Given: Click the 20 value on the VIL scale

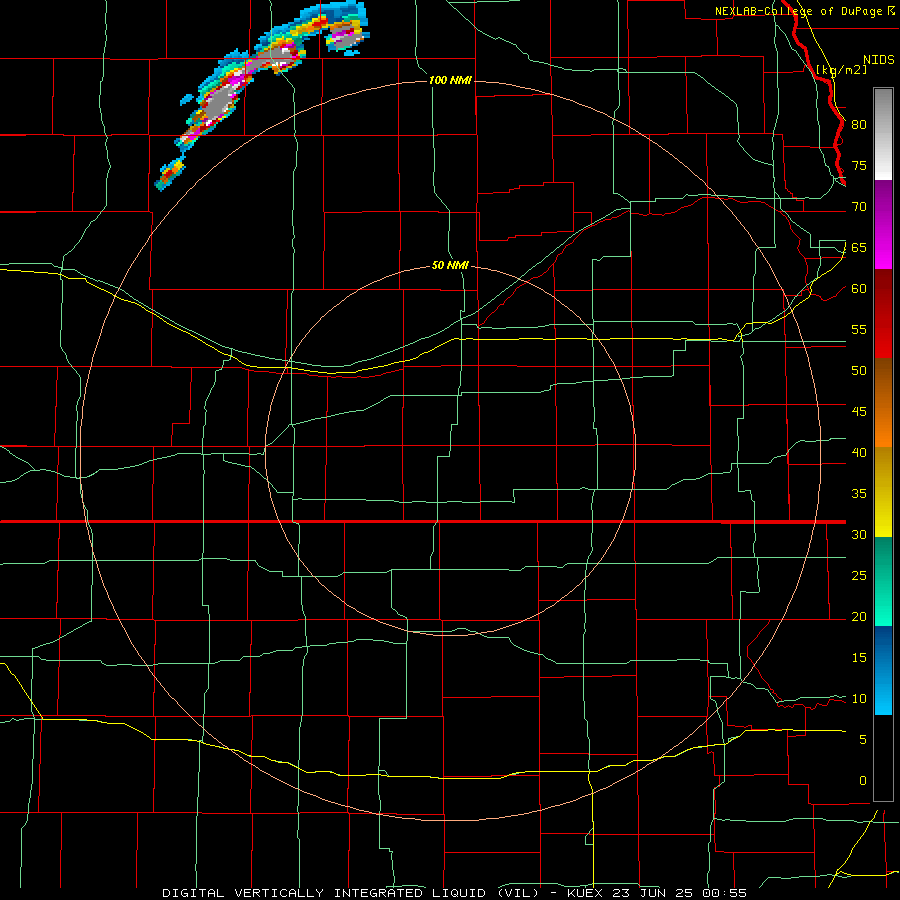Looking at the screenshot, I should click(x=859, y=616).
